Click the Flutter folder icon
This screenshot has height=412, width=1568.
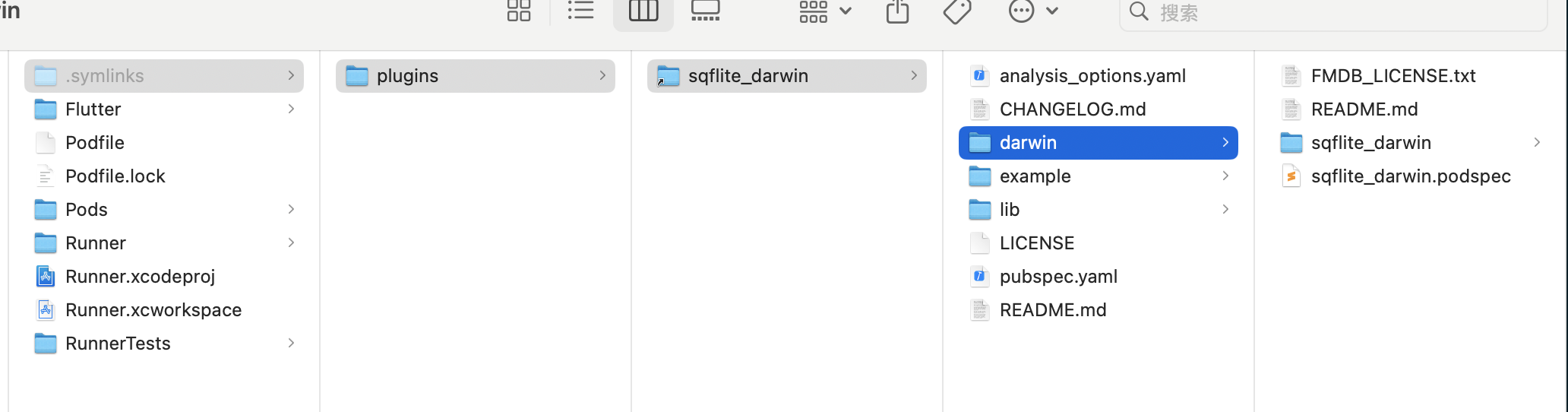click(x=46, y=109)
